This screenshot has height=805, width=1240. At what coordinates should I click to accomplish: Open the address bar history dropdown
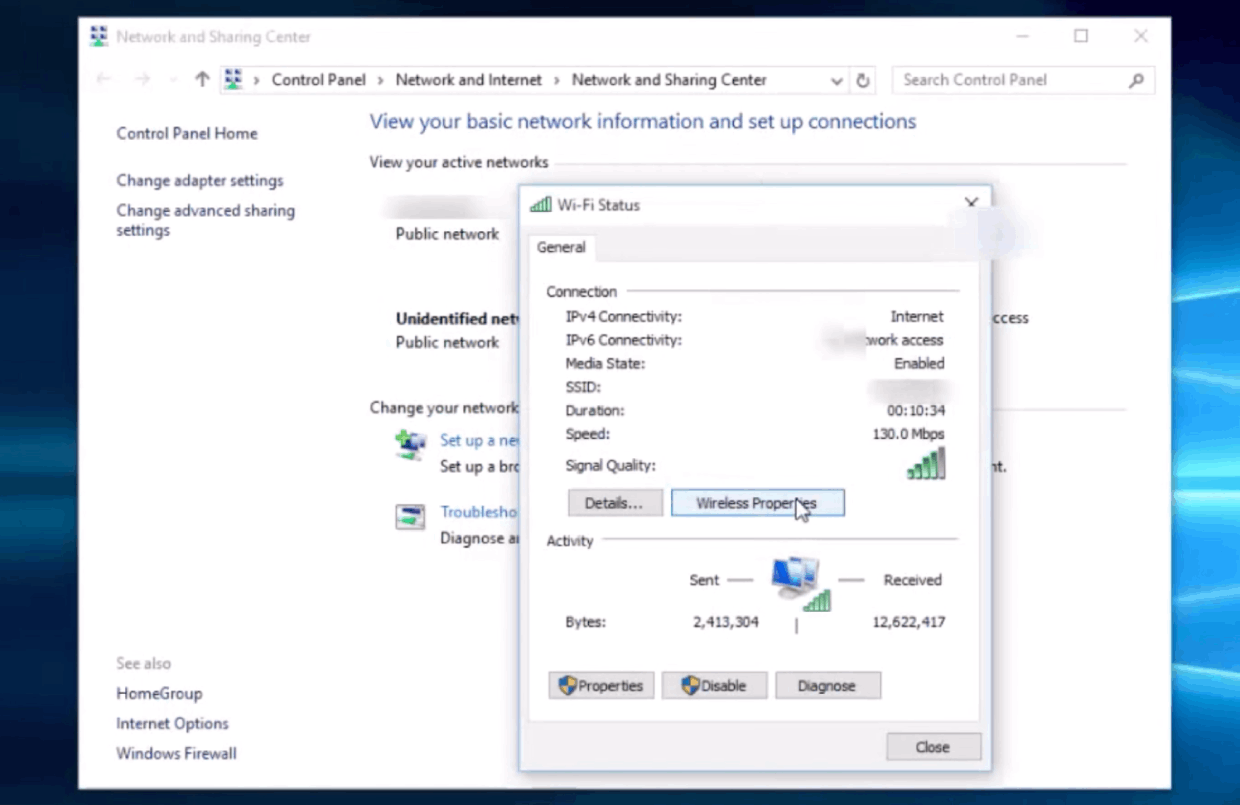837,80
